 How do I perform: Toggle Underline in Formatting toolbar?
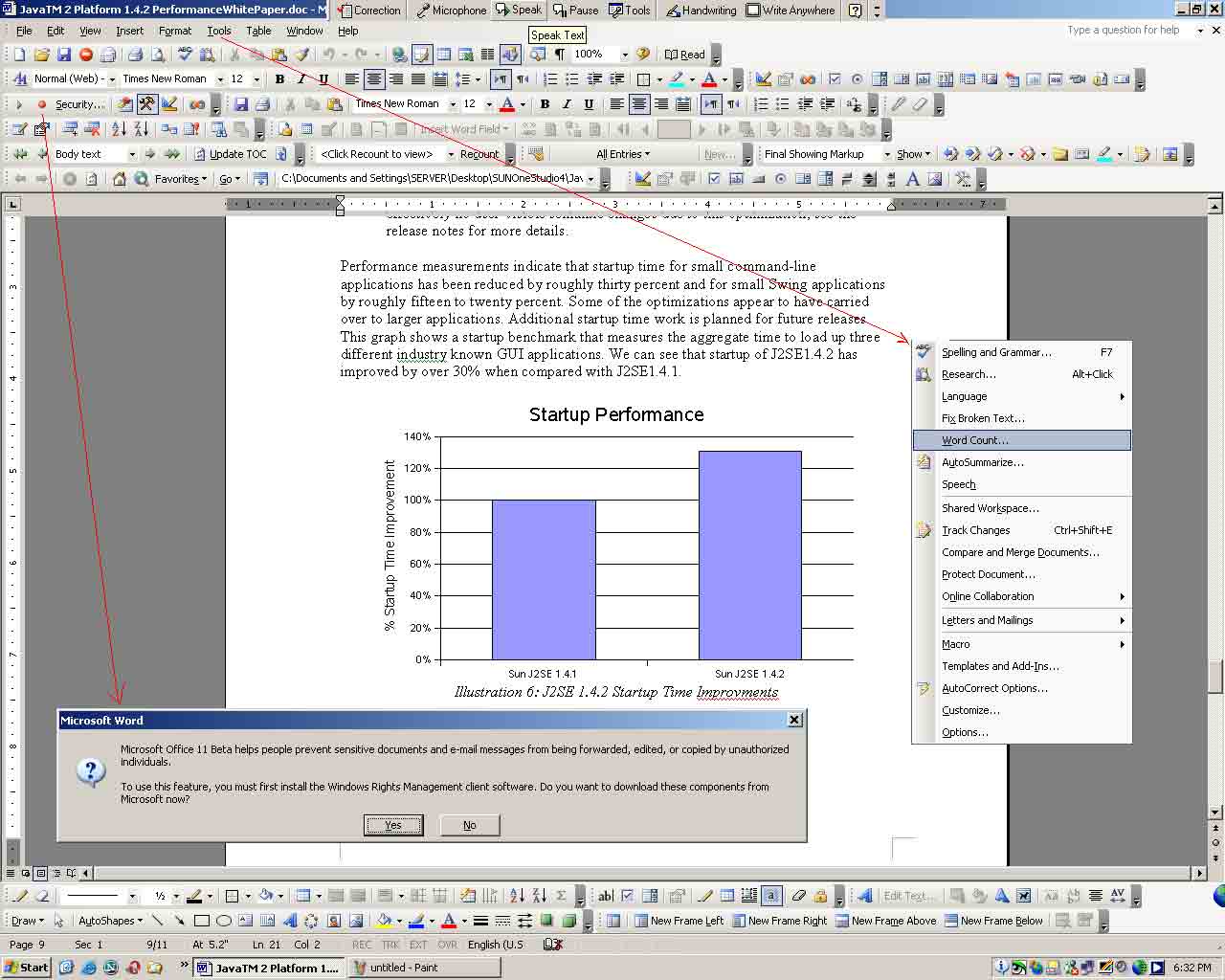(x=323, y=78)
